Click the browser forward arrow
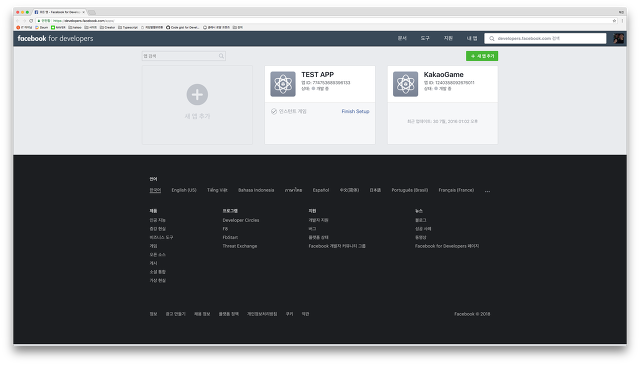Viewport: 640px width, 365px height. [x=24, y=20]
